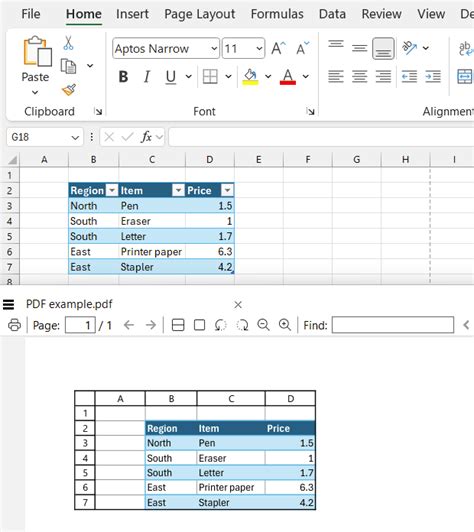This screenshot has width=474, height=532.
Task: Zoom out in PDF viewer
Action: click(x=263, y=325)
